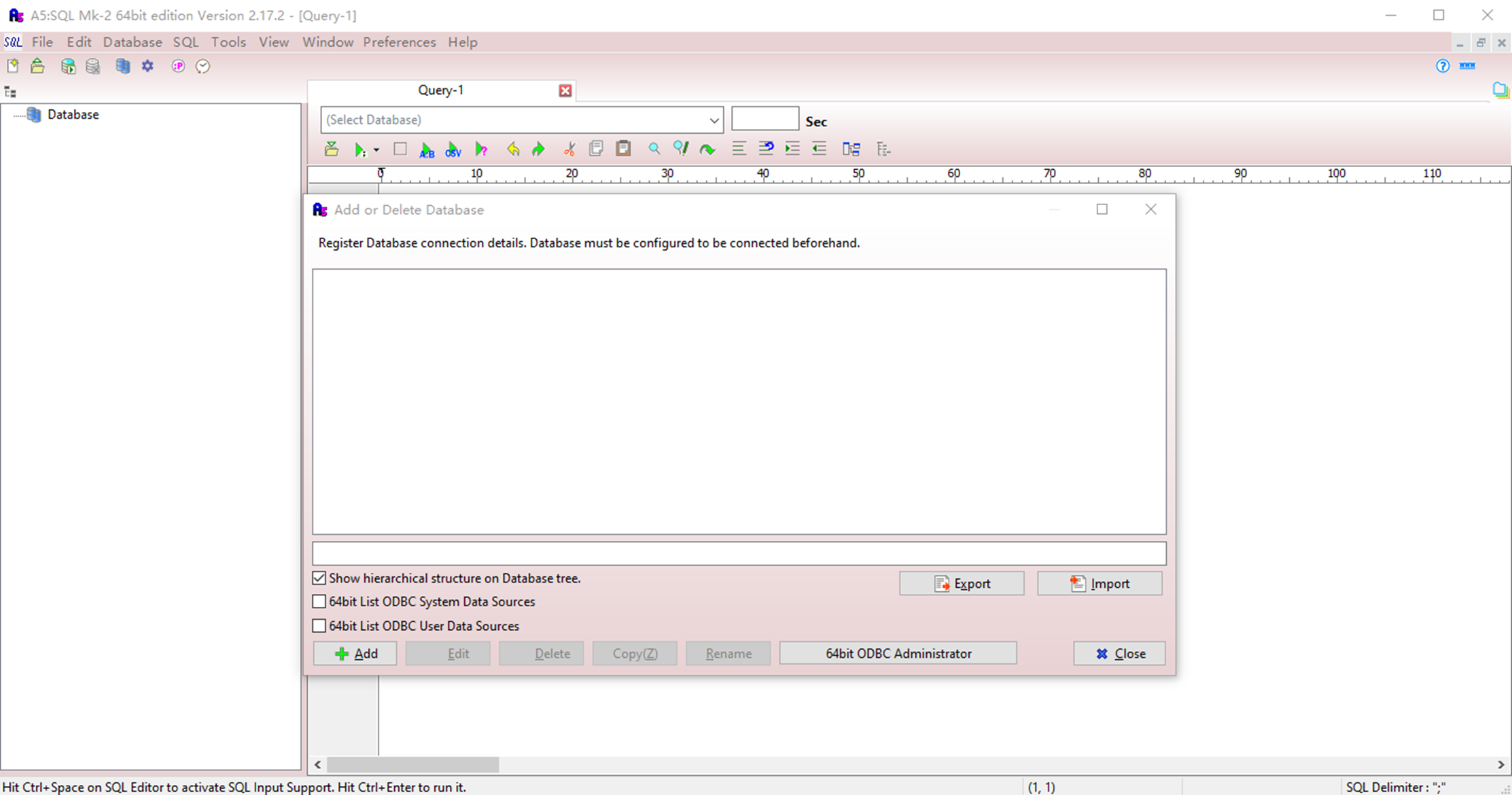Click the Export button
The width and height of the screenshot is (1512, 795).
[x=962, y=584]
